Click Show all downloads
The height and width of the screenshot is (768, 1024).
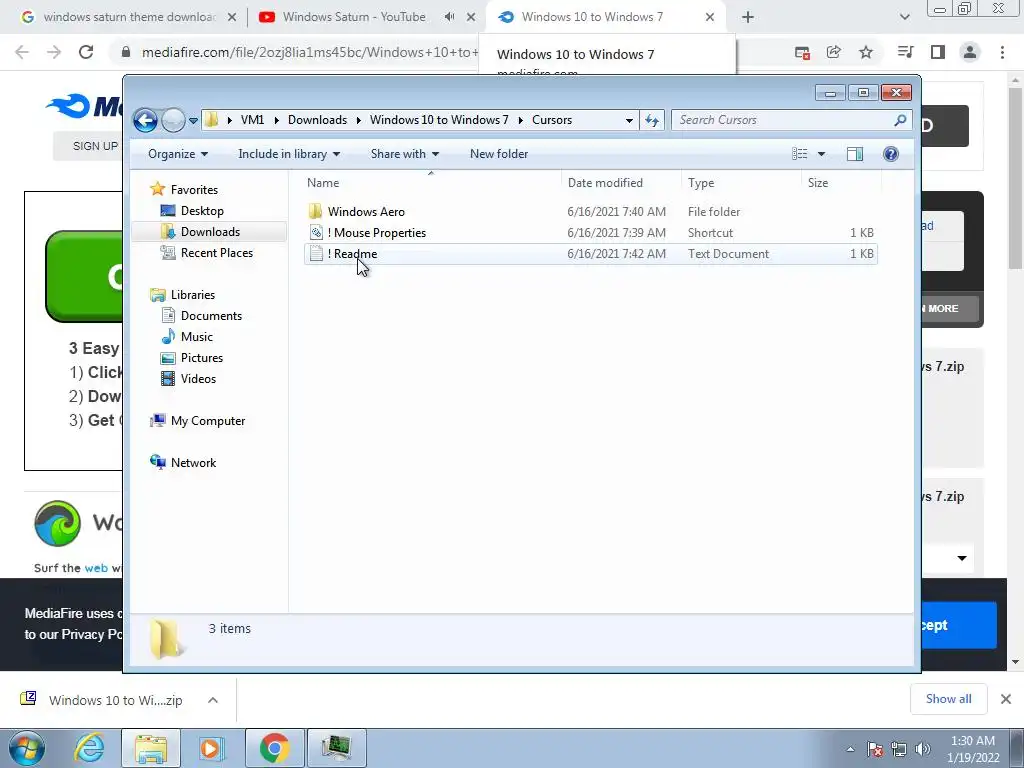948,699
